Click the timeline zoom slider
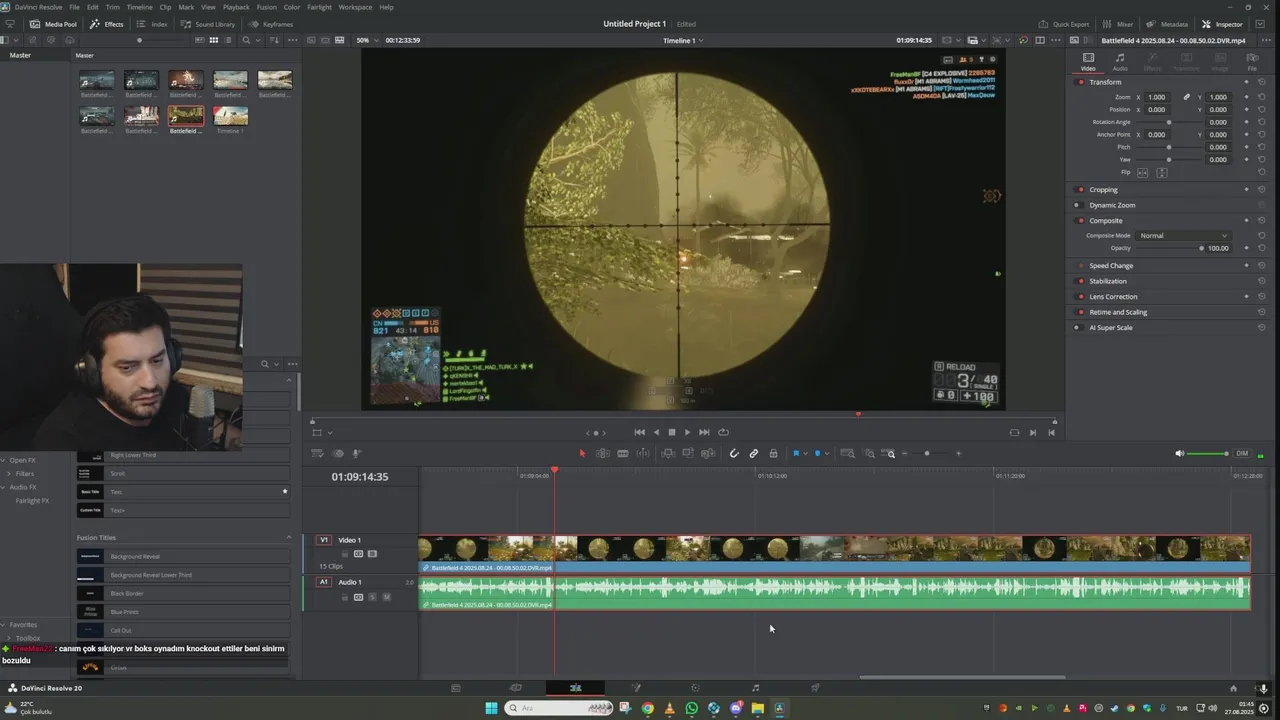Viewport: 1280px width, 720px height. [x=927, y=453]
